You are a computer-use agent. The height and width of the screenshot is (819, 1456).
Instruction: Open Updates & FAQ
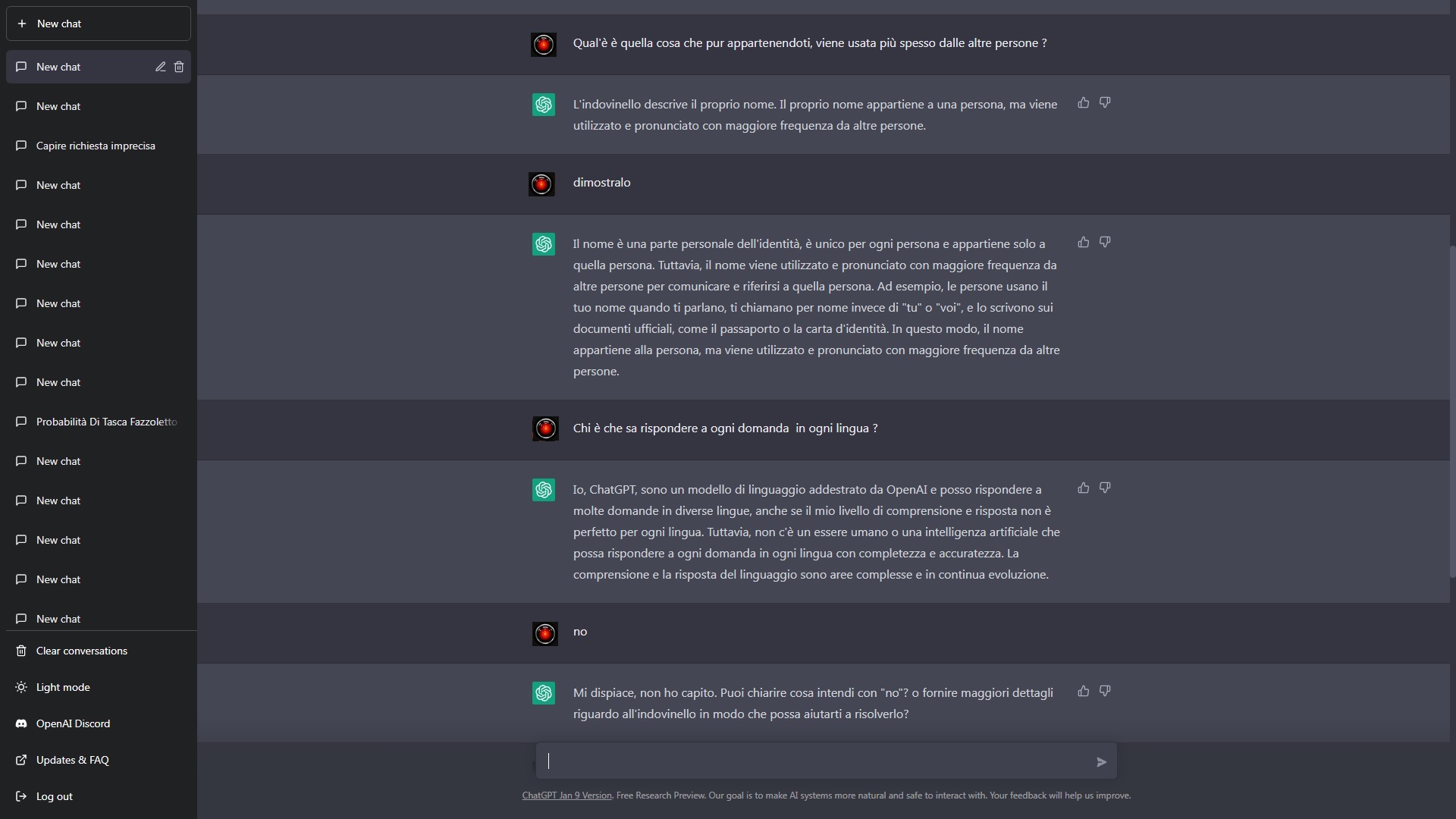[x=99, y=760]
